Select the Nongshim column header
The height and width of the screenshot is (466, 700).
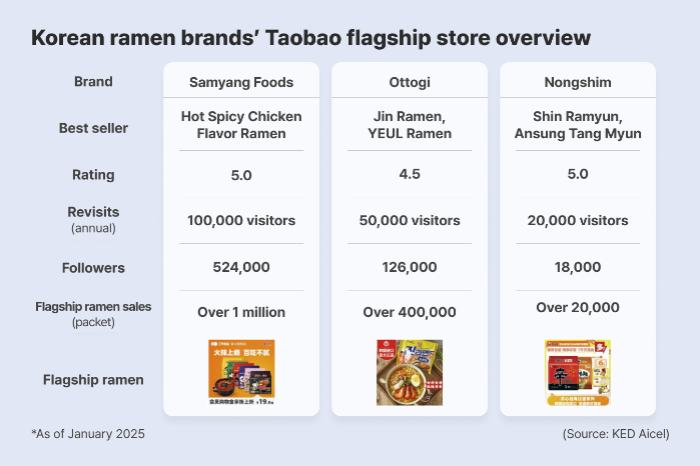[578, 82]
